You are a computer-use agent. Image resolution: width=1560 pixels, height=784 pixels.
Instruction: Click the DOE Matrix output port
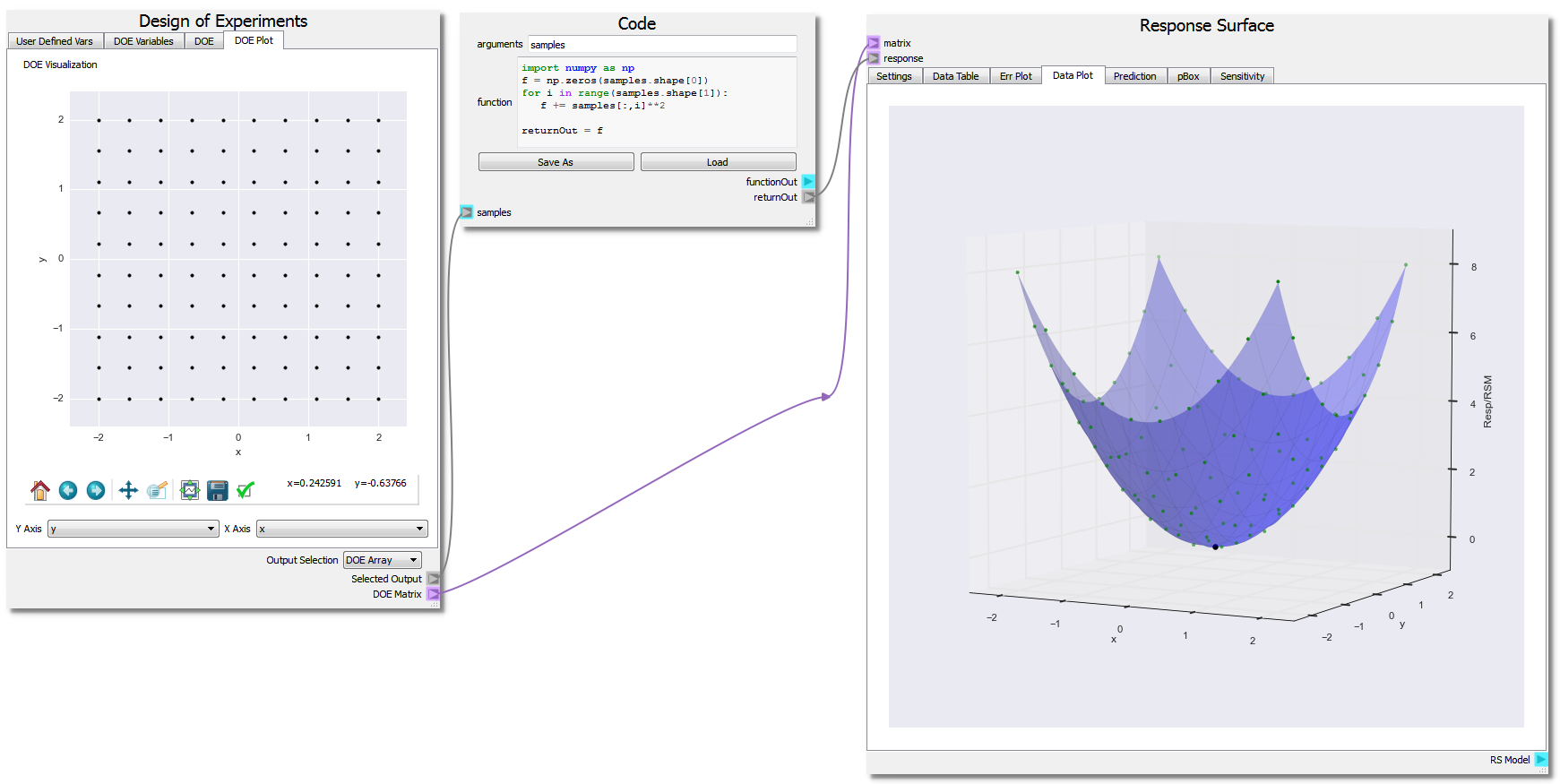pos(434,594)
